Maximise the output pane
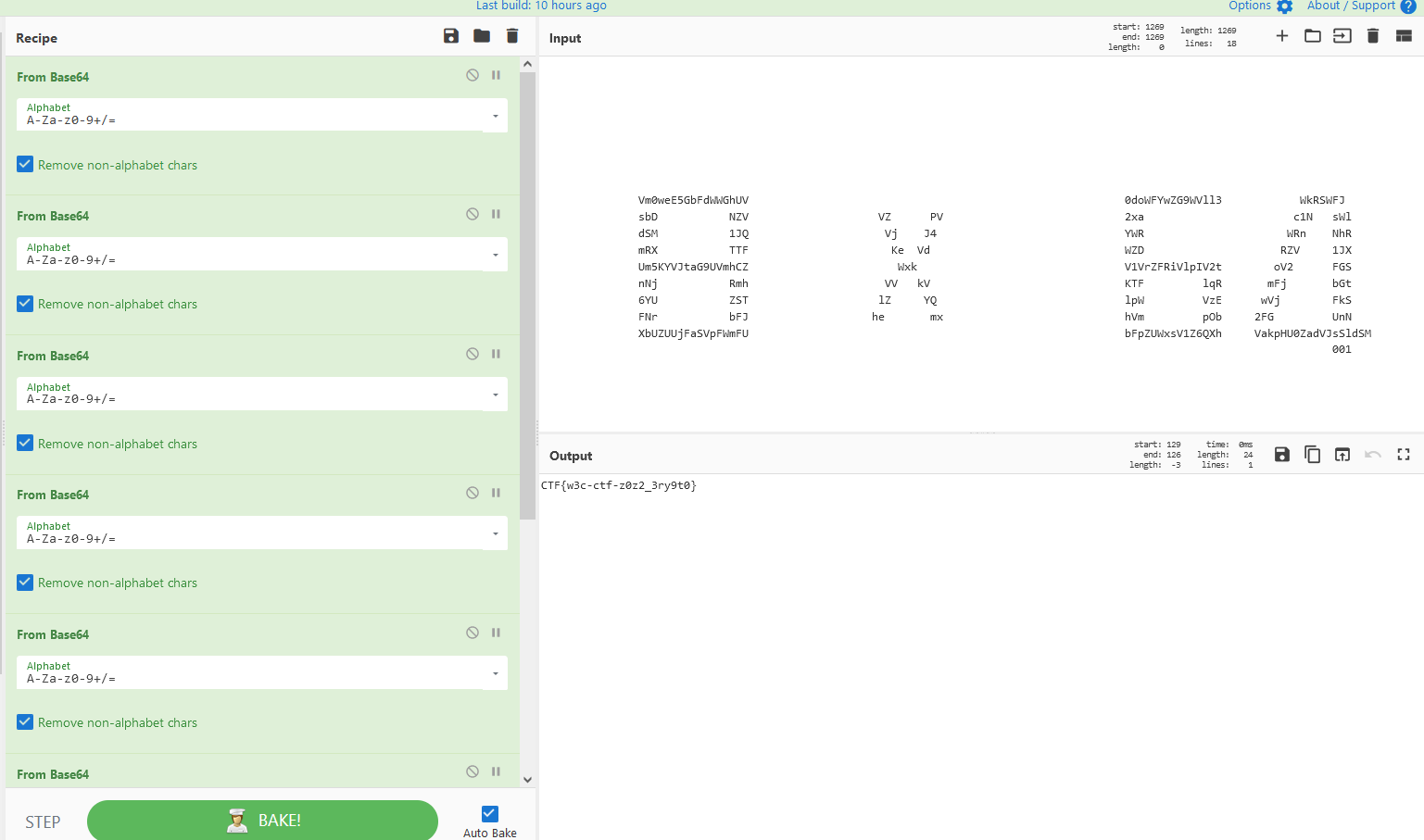The height and width of the screenshot is (840, 1424). pos(1404,454)
